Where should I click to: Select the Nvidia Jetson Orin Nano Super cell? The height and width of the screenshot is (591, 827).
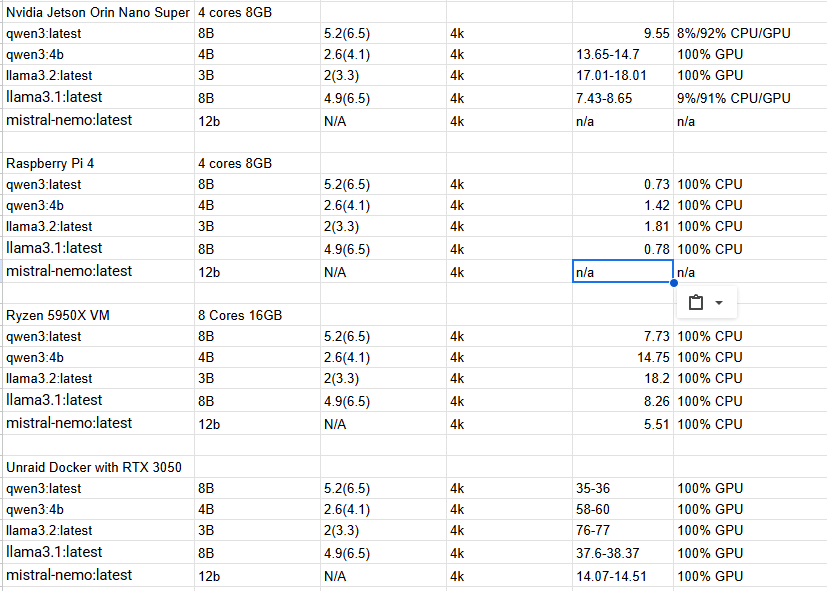click(x=98, y=12)
